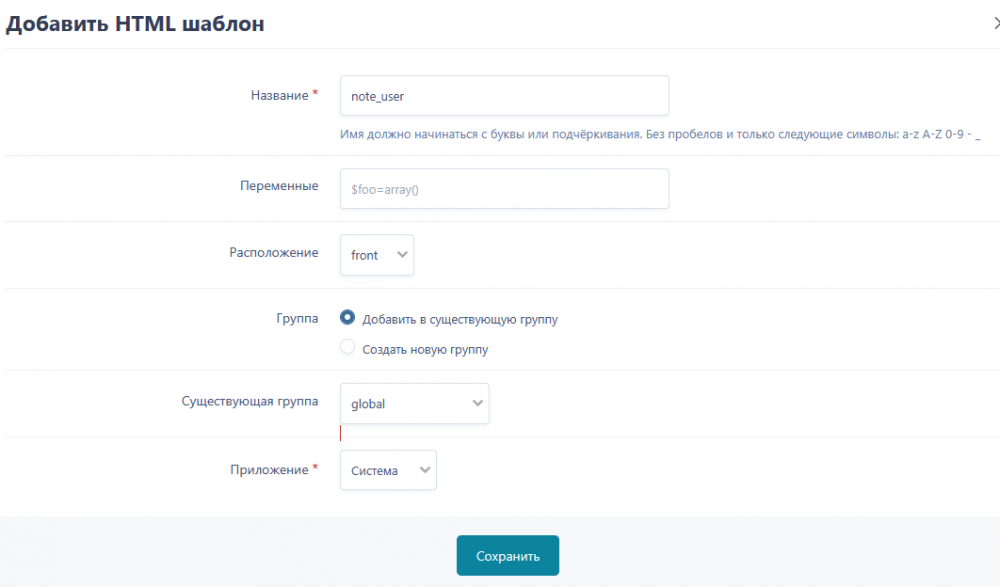Open the Приложение dropdown showing Система
The height and width of the screenshot is (587, 1000).
tap(388, 470)
